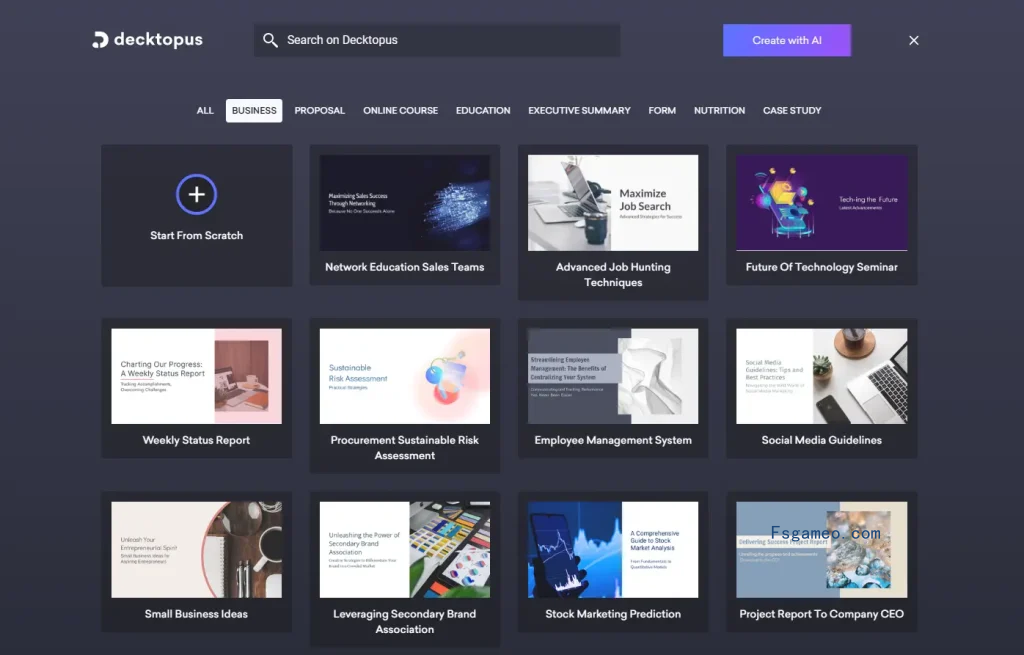The height and width of the screenshot is (655, 1024).
Task: Focus the Search on Decktopus field
Action: pyautogui.click(x=437, y=40)
